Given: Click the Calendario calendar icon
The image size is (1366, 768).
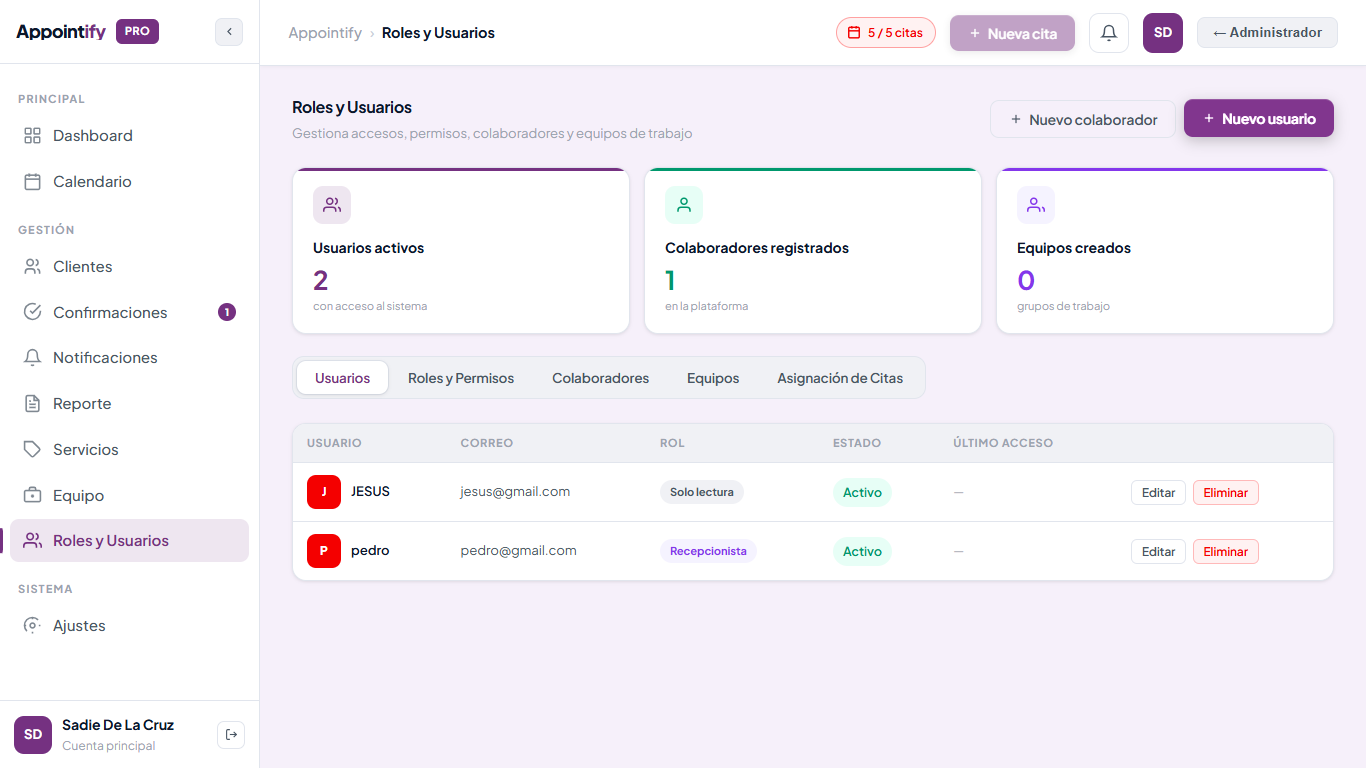Looking at the screenshot, I should click(x=33, y=181).
